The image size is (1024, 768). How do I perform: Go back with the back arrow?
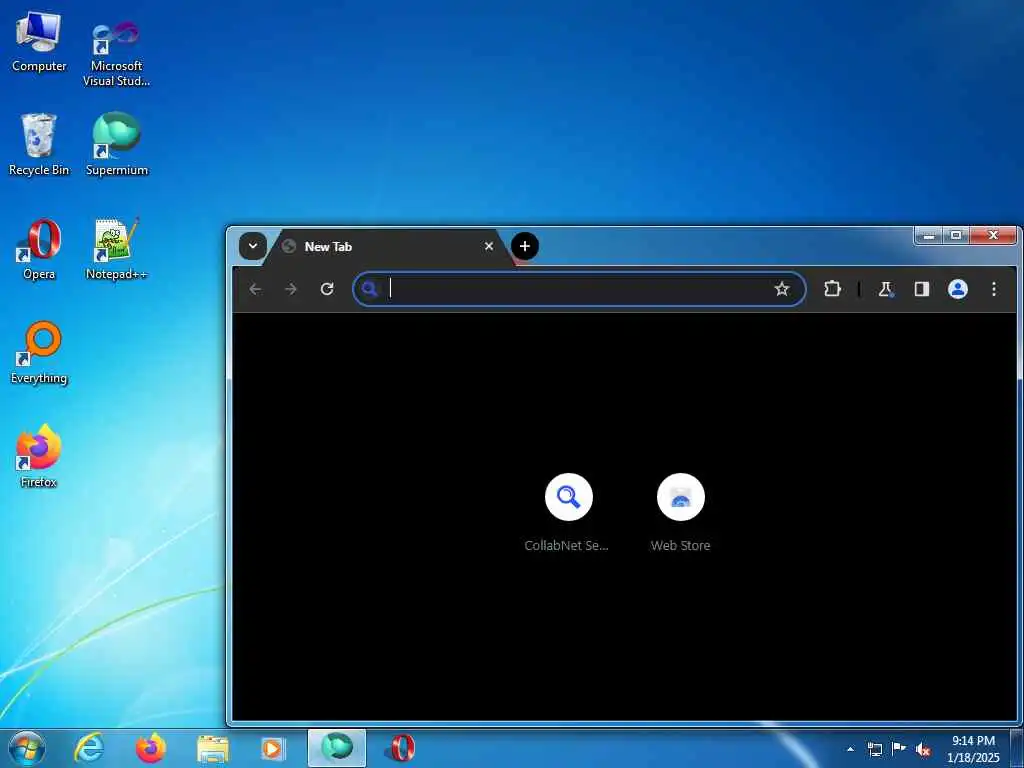(255, 289)
